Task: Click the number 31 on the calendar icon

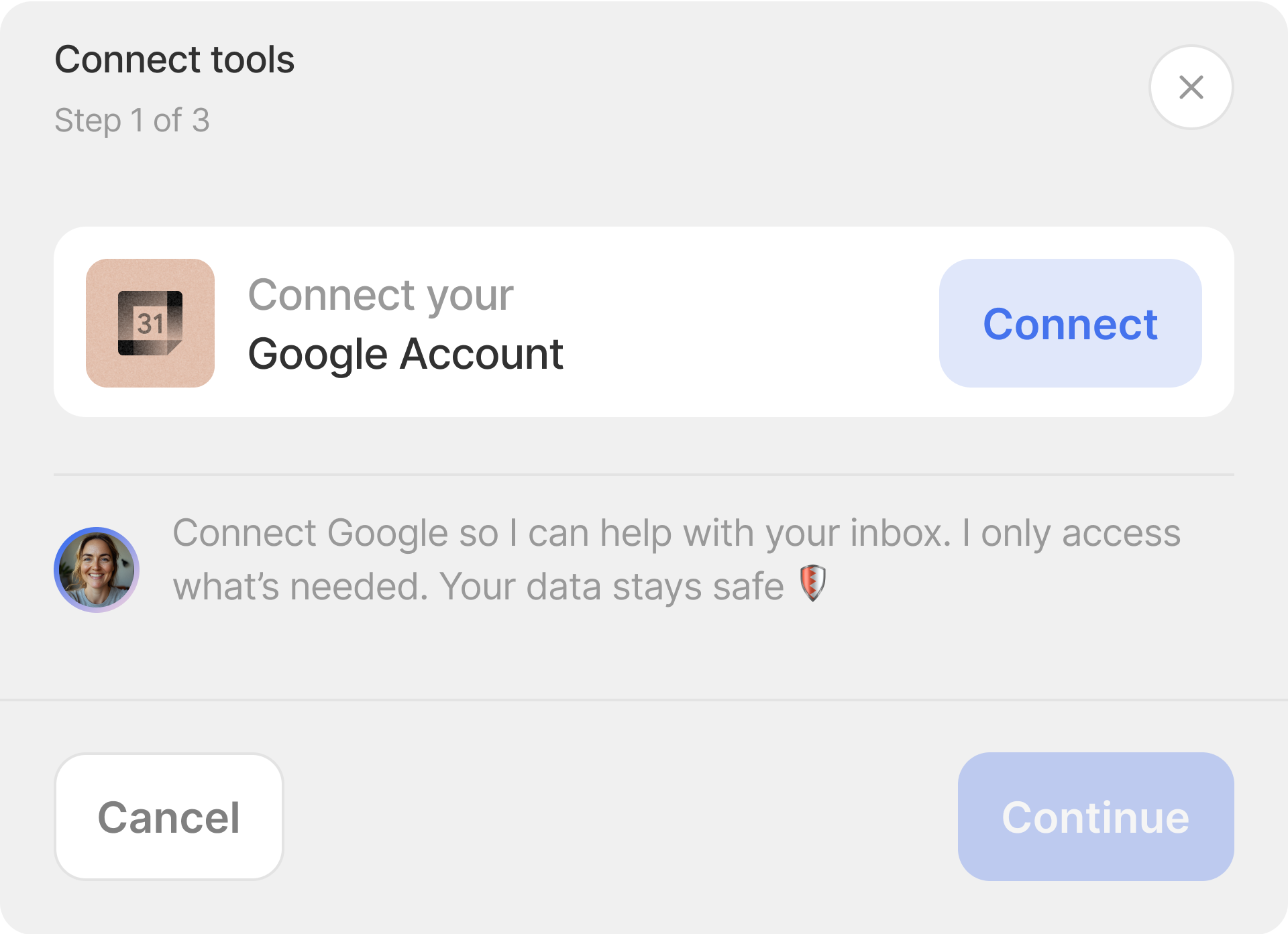Action: click(x=150, y=324)
